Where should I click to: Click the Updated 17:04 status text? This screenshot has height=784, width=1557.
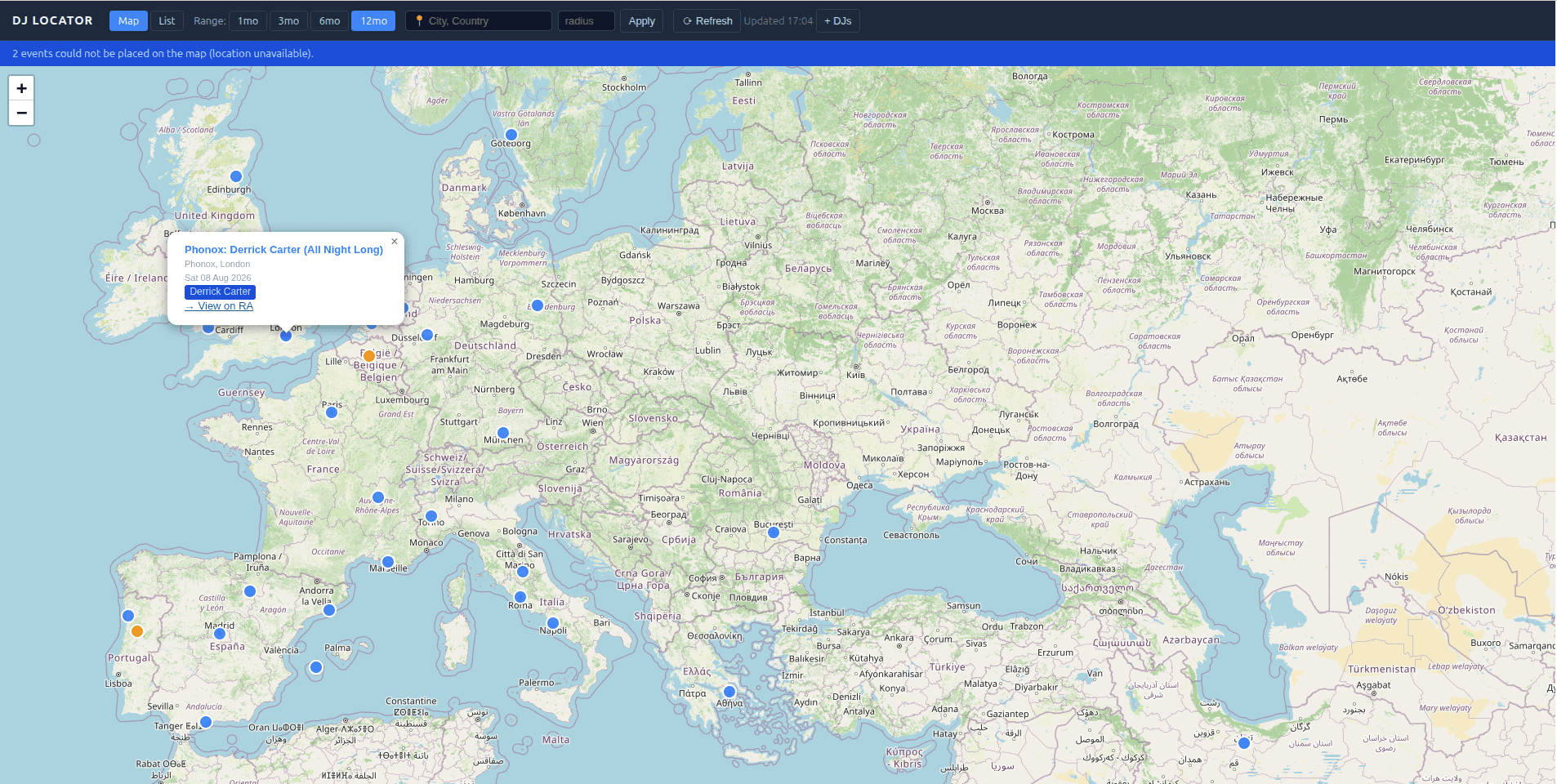click(x=778, y=21)
